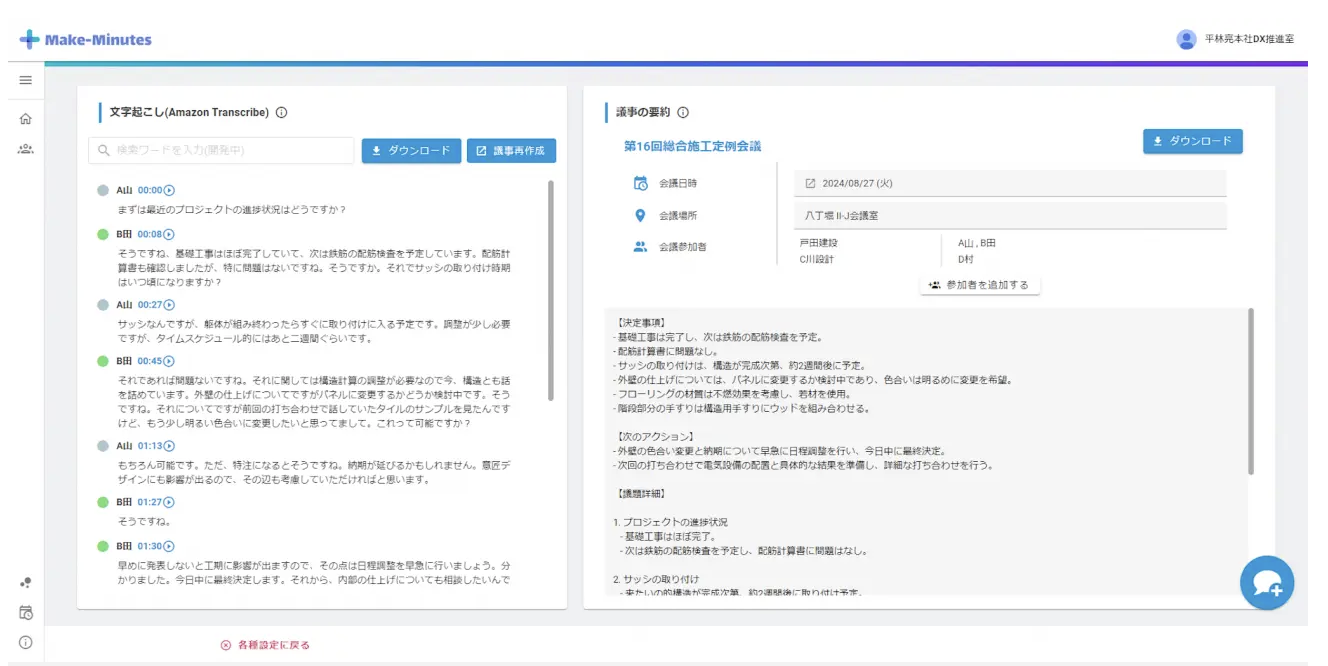Click the 各種設定に戻る link

point(265,645)
